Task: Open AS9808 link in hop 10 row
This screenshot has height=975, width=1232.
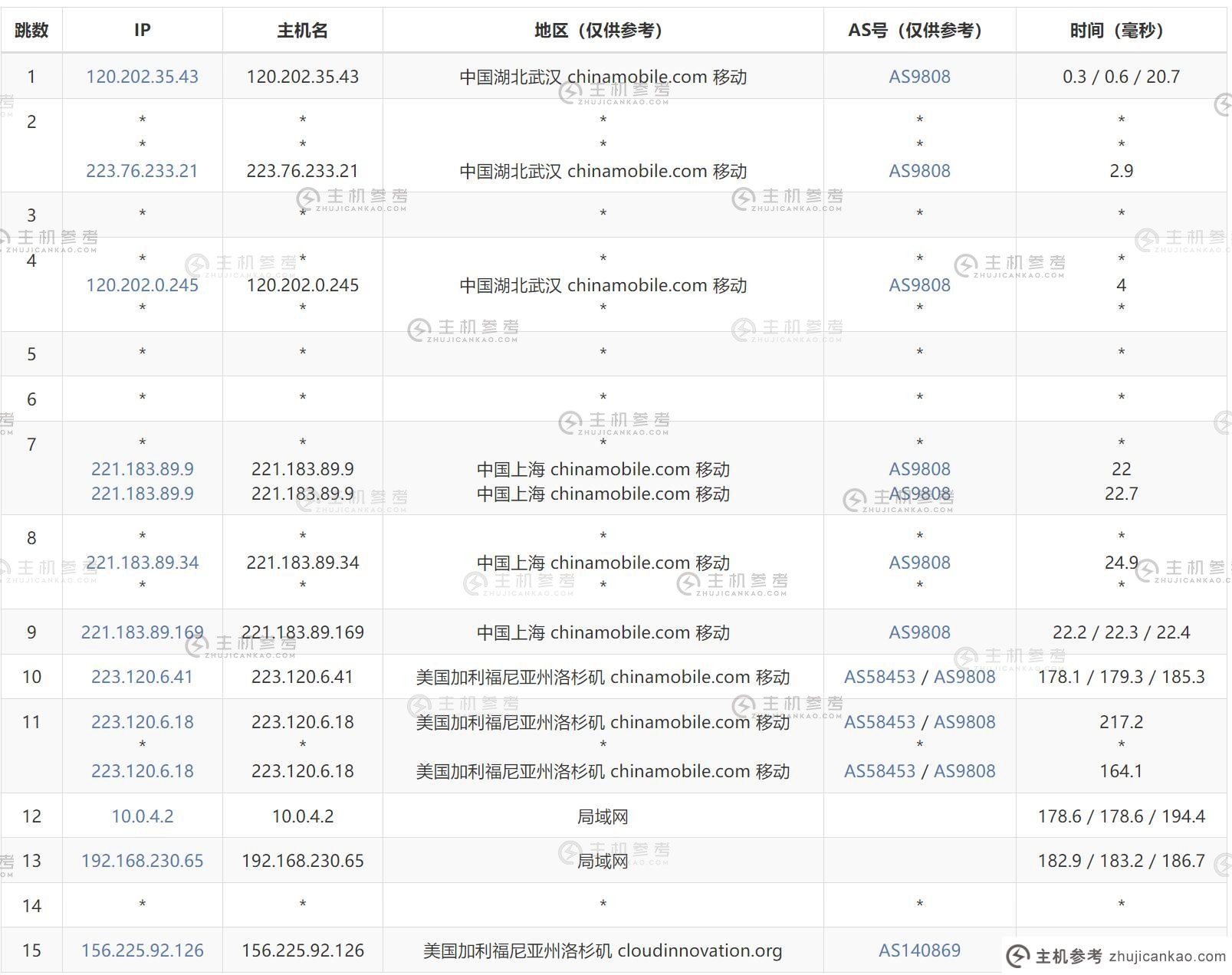Action: [x=964, y=677]
